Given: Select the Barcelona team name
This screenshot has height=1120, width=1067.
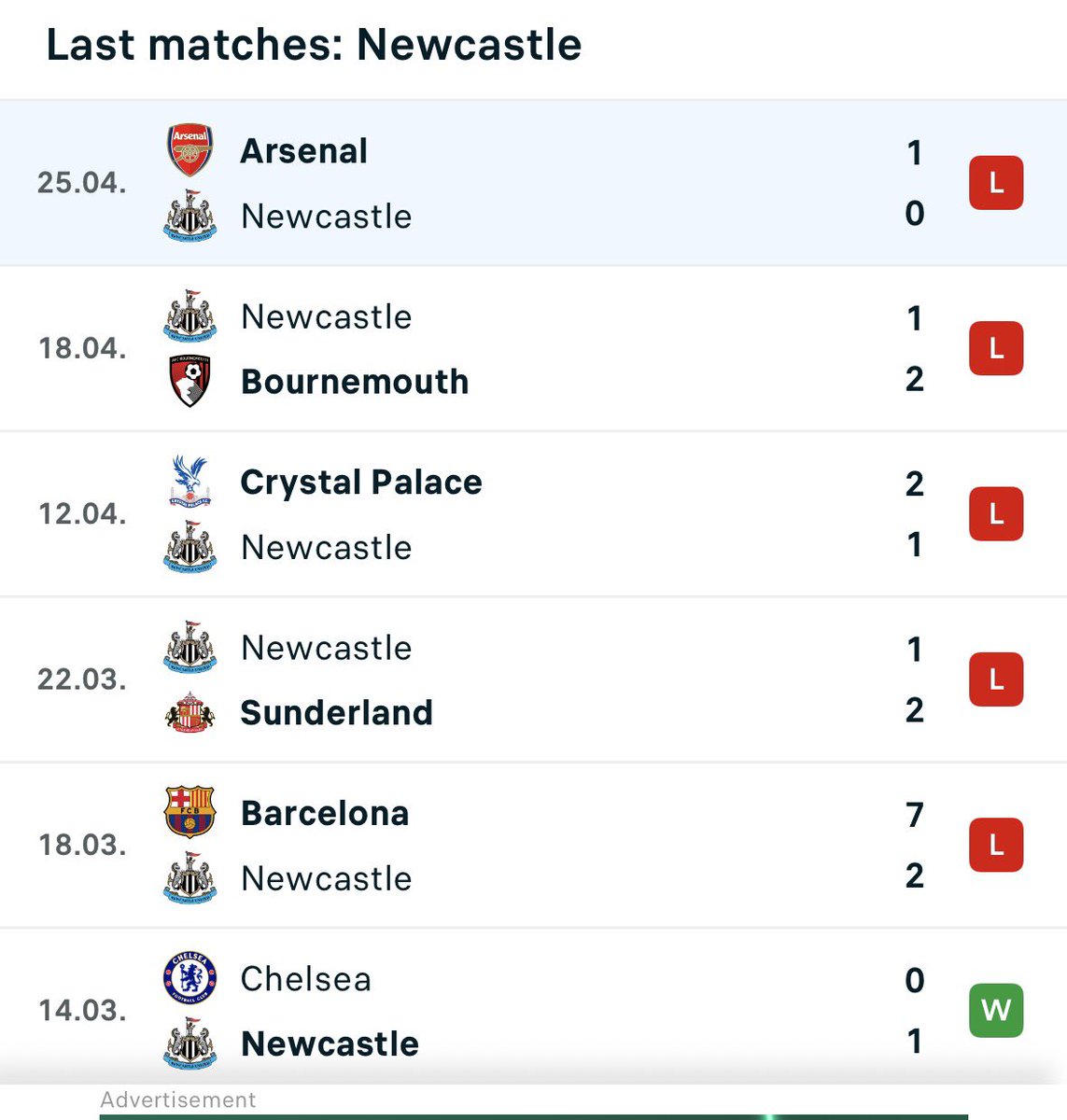Looking at the screenshot, I should (x=325, y=814).
